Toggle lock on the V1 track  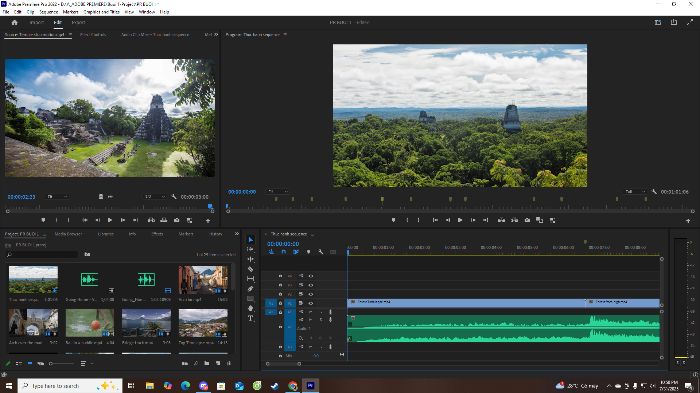(280, 303)
